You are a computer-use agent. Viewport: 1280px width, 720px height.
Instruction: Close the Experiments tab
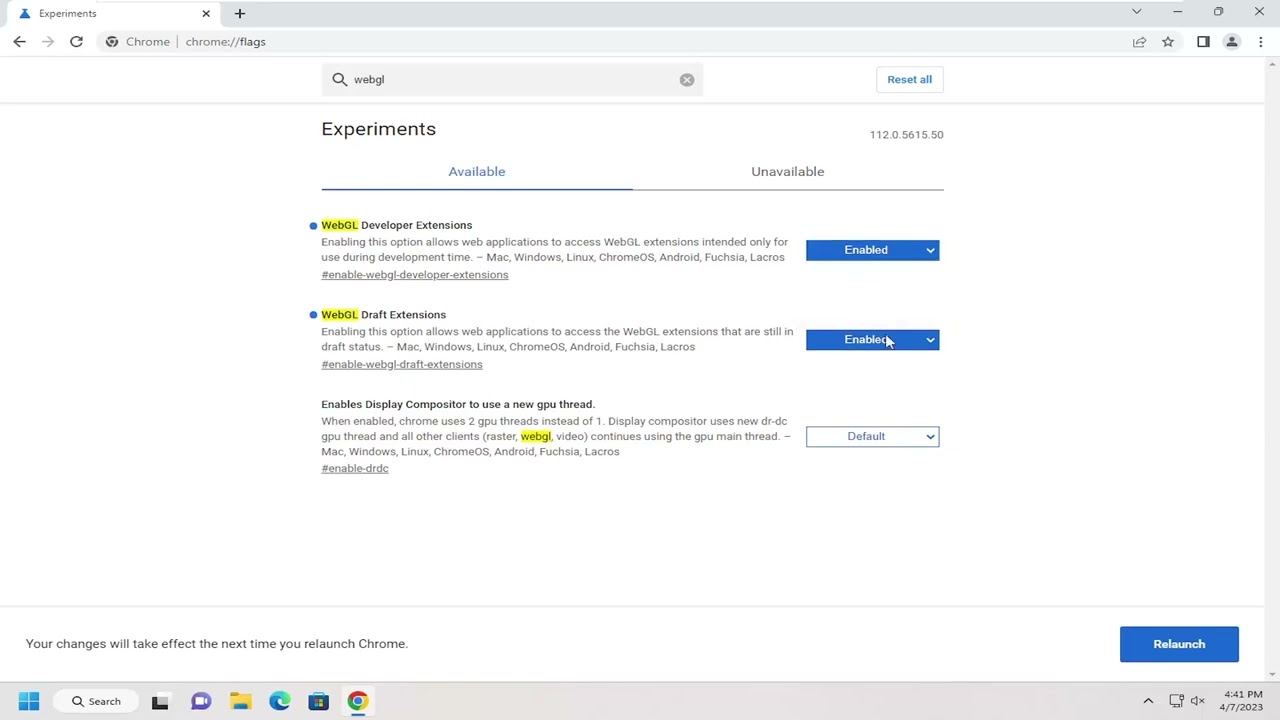206,13
